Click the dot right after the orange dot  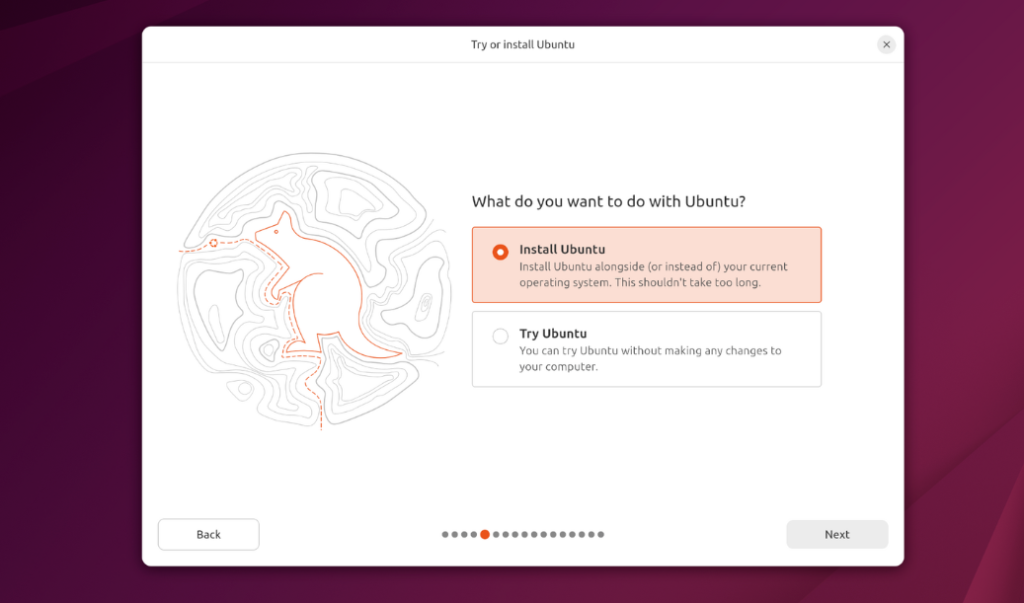coord(495,534)
